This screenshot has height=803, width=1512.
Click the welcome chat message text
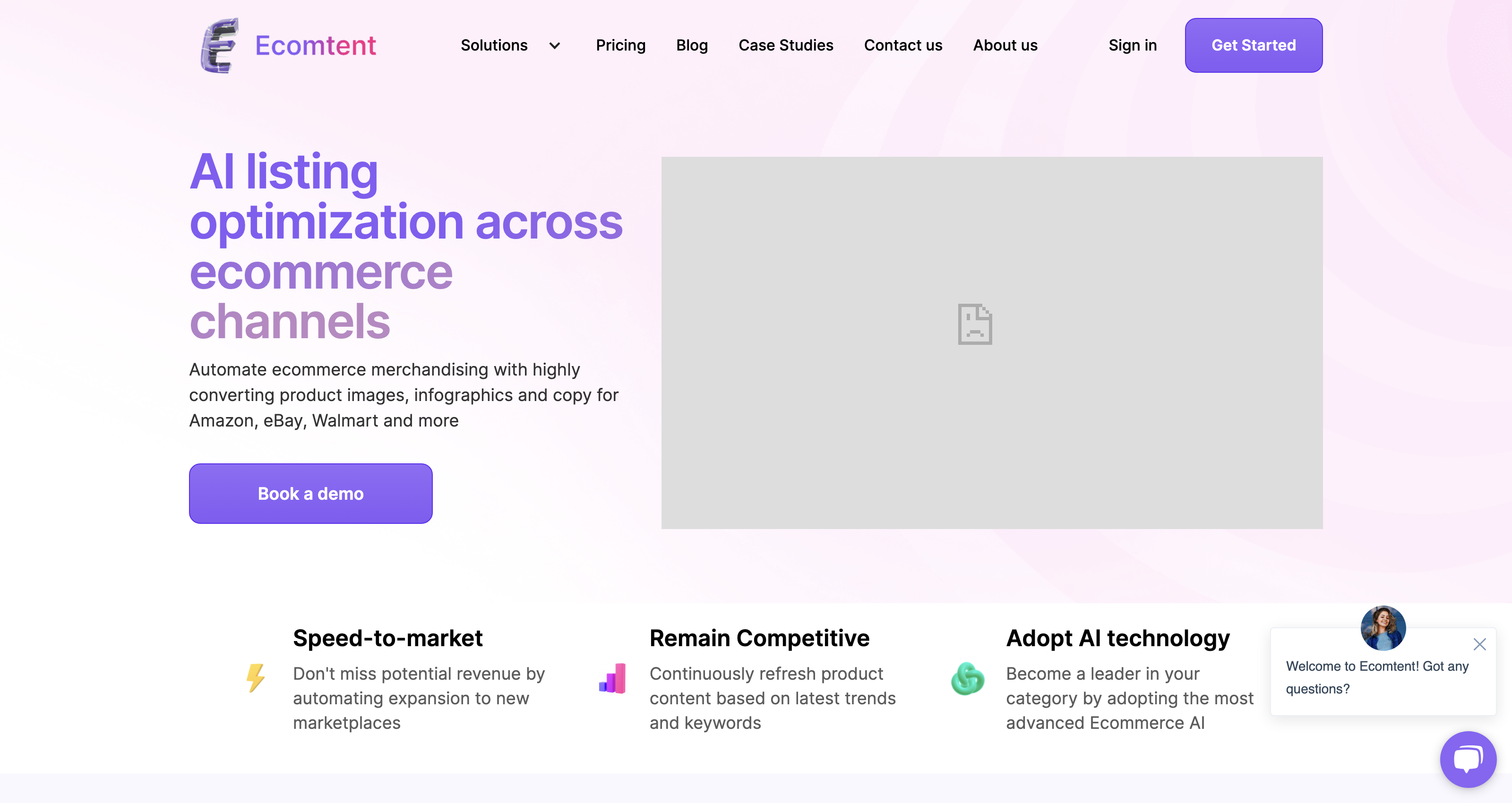point(1377,677)
